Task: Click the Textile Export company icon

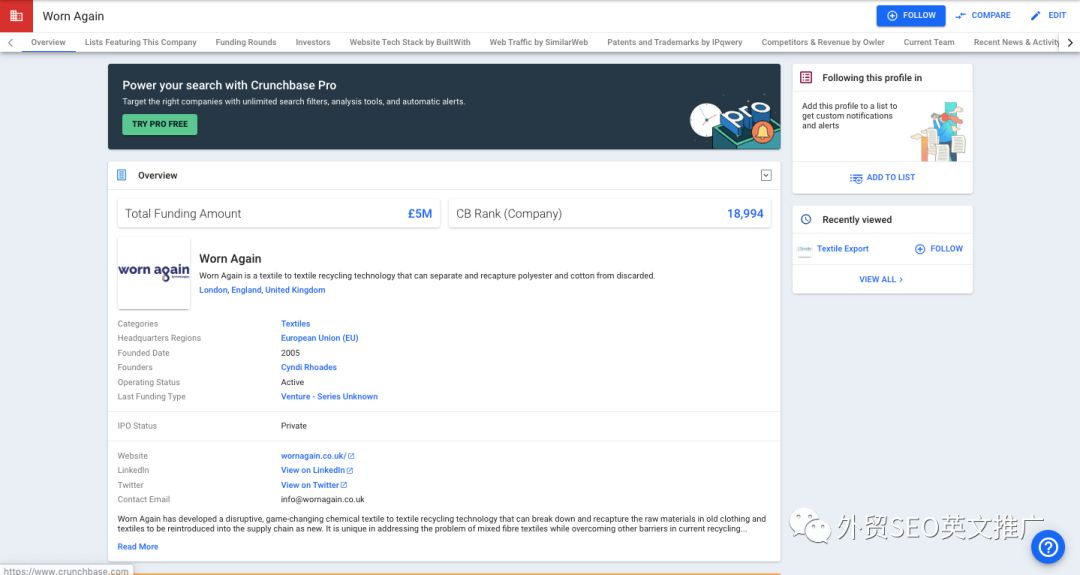Action: click(804, 249)
